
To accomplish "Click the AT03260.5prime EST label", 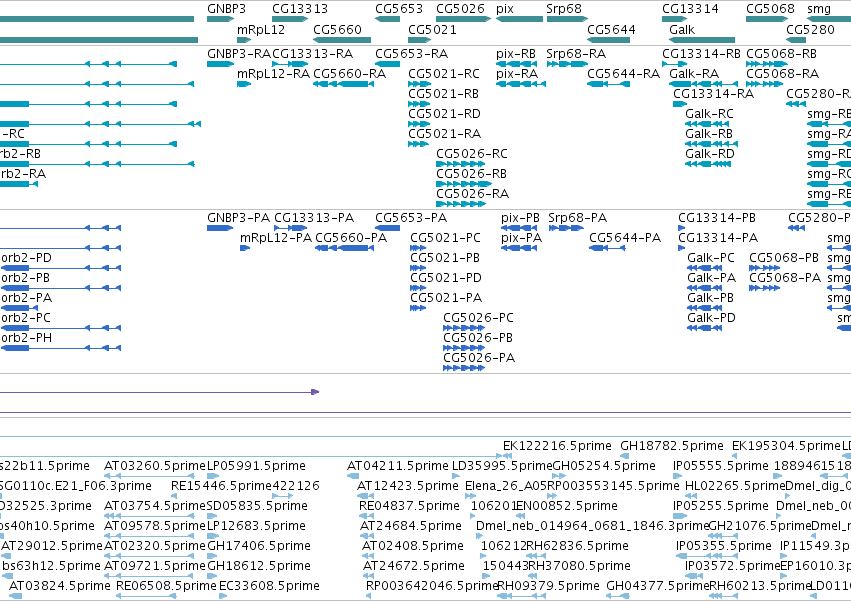I will pos(155,466).
